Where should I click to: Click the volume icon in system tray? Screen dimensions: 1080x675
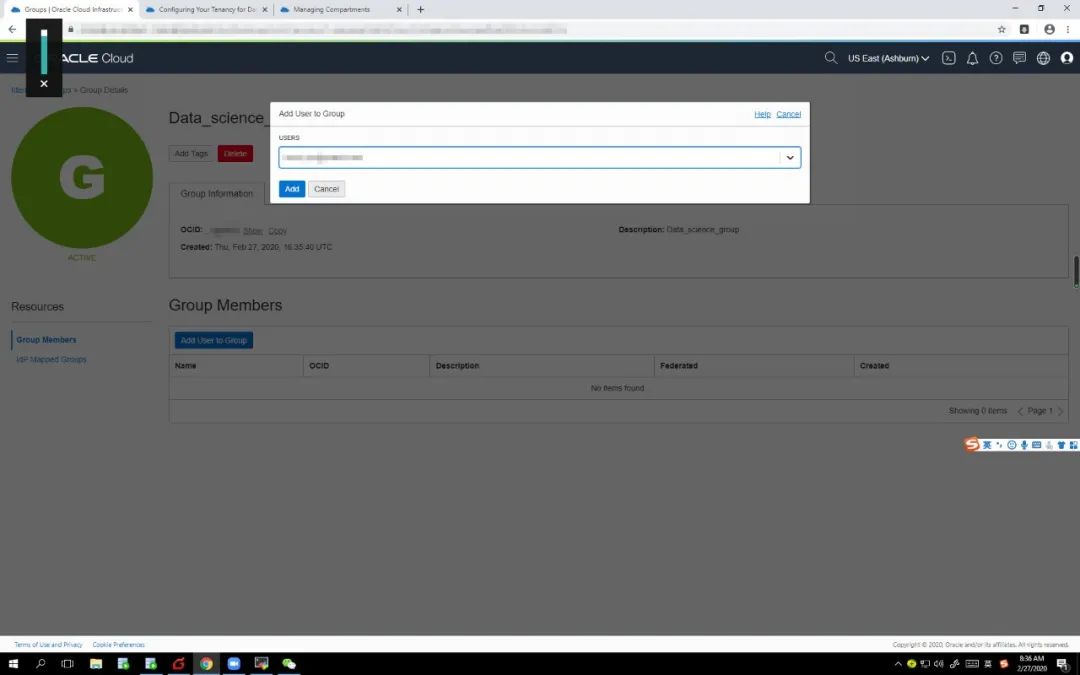click(938, 664)
